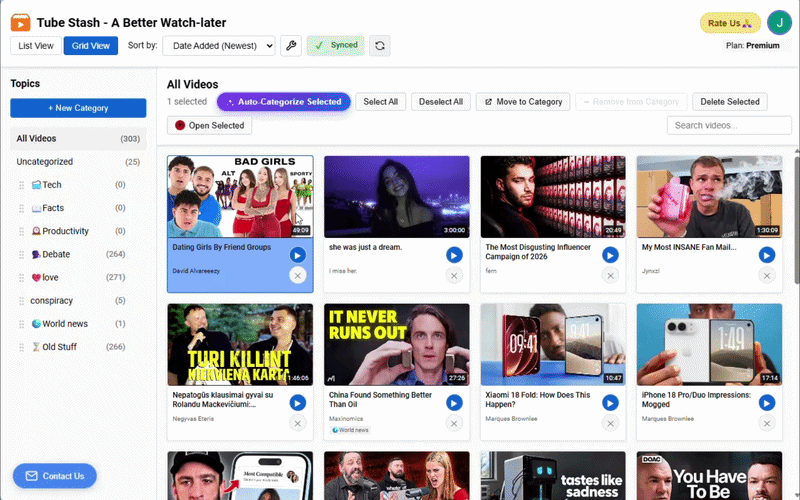
Task: Click the Plan: Premium label
Action: click(x=753, y=45)
